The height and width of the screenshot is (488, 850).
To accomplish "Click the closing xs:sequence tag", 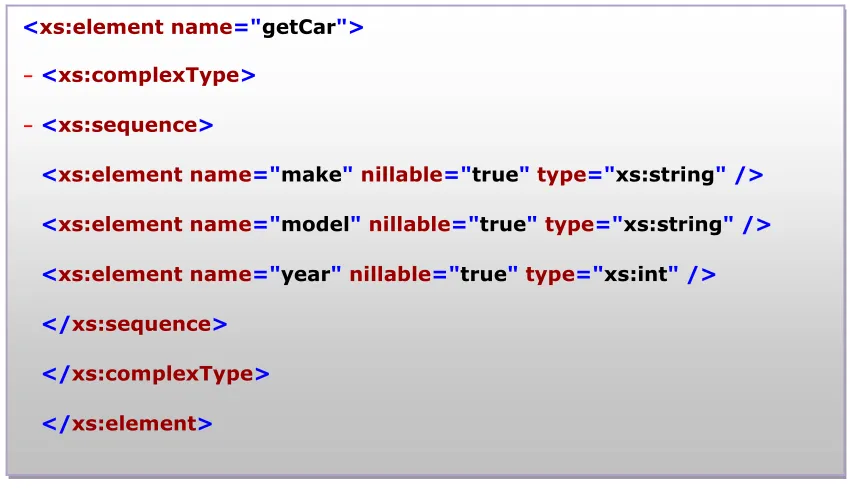I will [134, 325].
